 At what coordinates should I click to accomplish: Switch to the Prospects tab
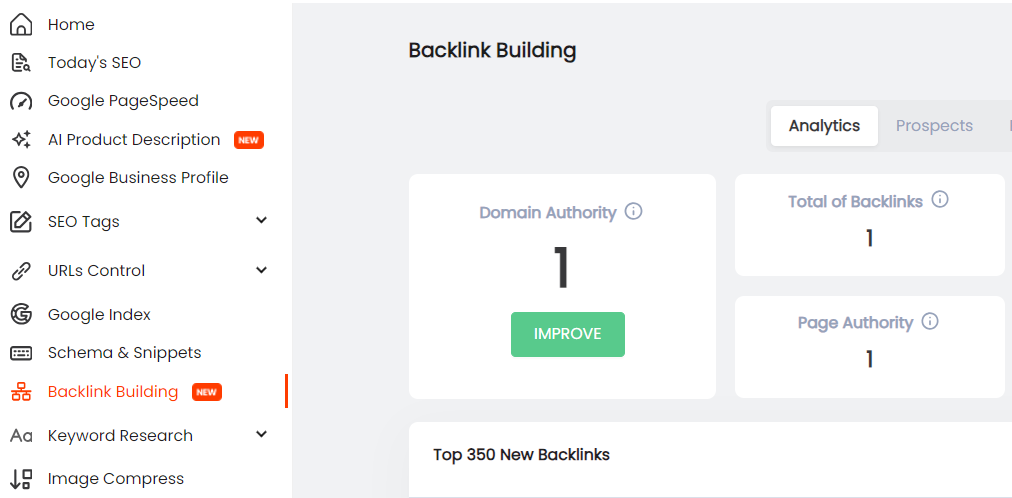pyautogui.click(x=934, y=126)
